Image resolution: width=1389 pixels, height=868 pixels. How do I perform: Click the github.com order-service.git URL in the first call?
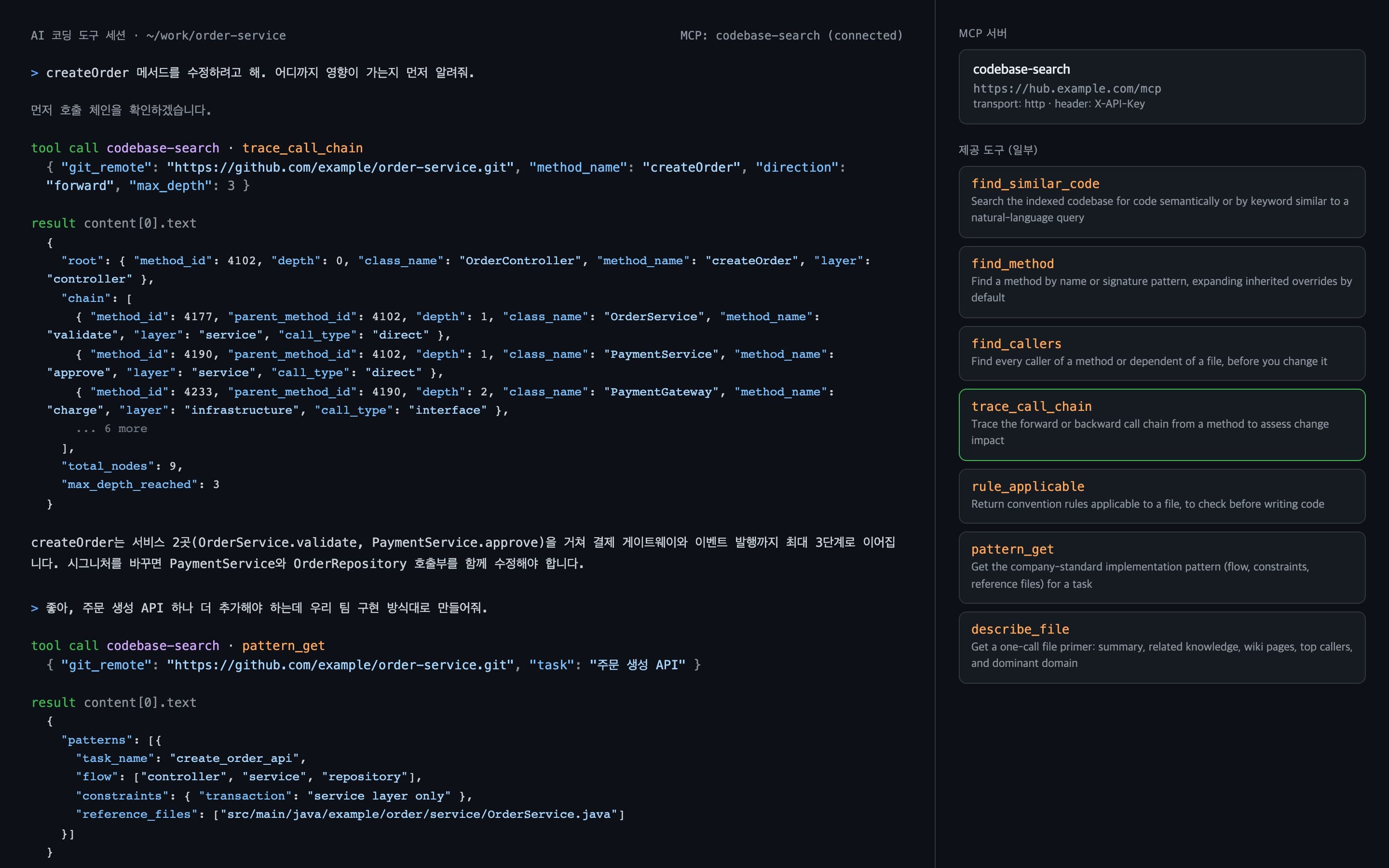tap(340, 167)
